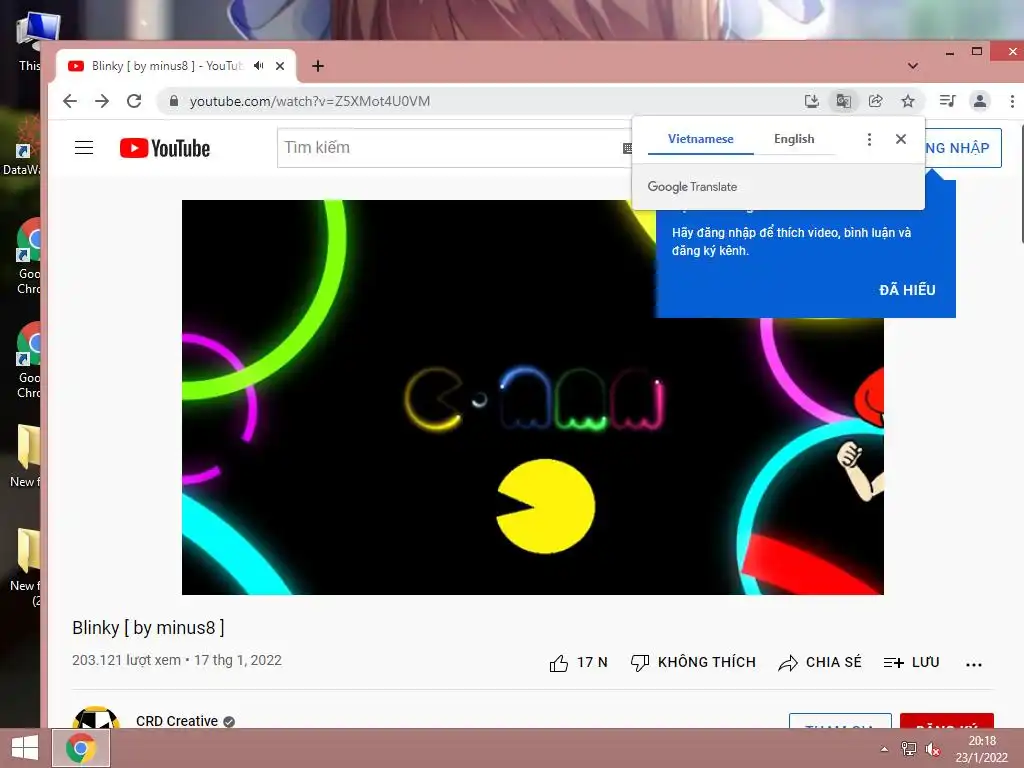
Task: Select the English tab in Translate popup
Action: click(794, 139)
